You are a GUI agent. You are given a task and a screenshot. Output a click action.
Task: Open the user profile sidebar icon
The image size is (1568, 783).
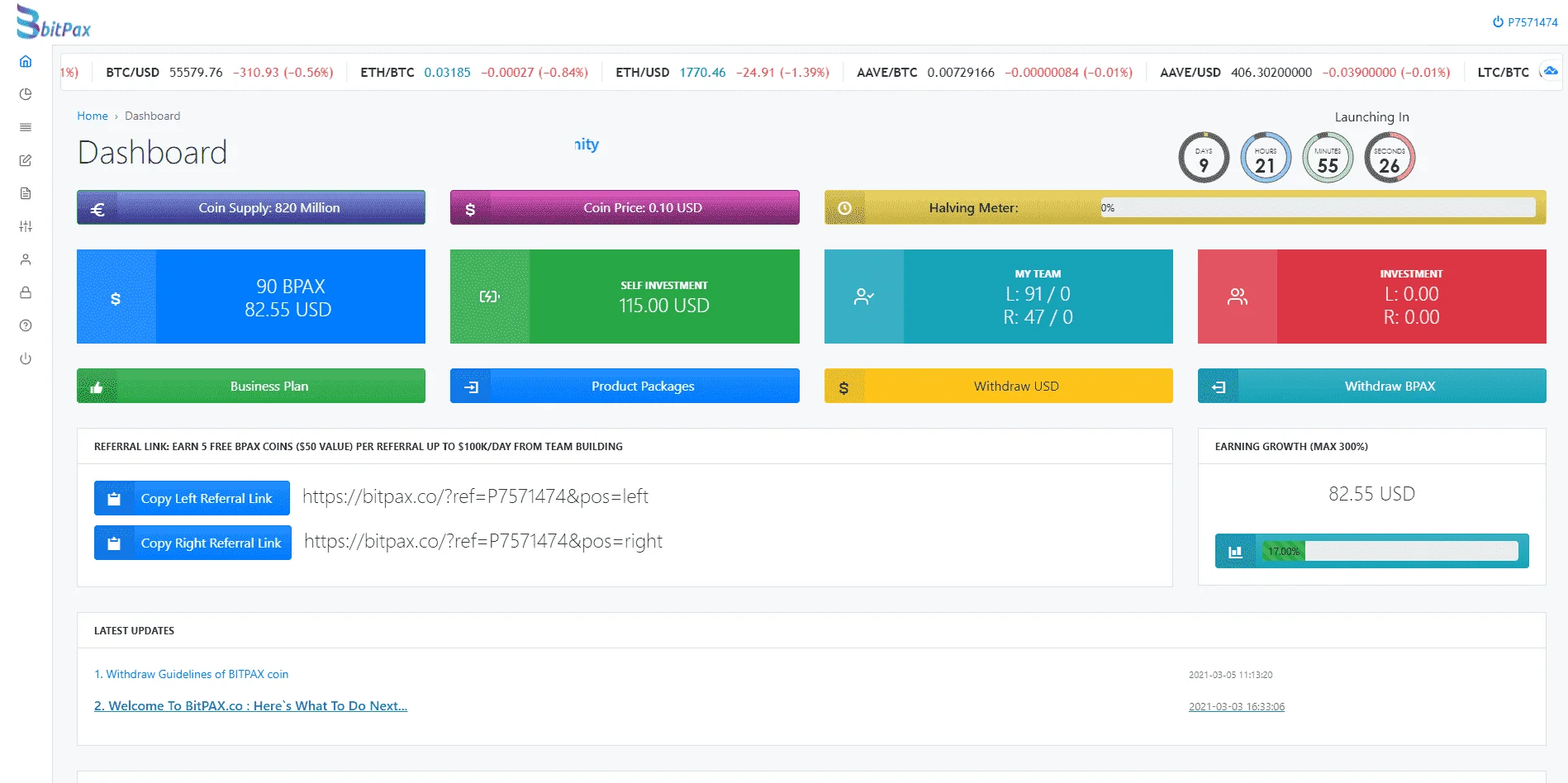click(x=26, y=259)
